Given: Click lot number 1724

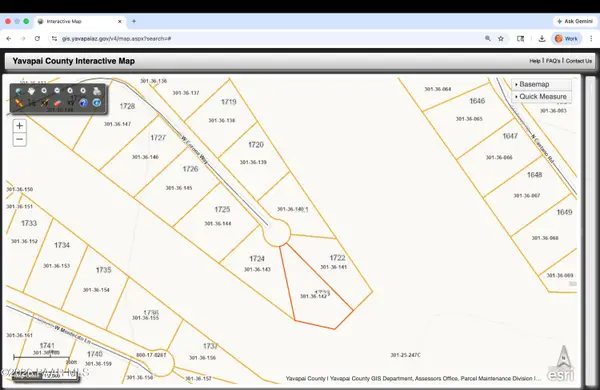Looking at the screenshot, I should pyautogui.click(x=257, y=259).
